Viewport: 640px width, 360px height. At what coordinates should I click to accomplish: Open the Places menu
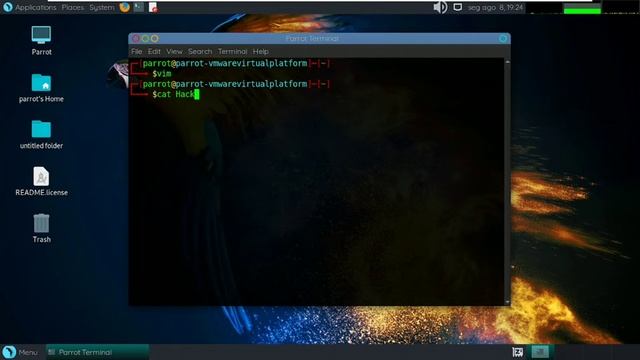tap(73, 7)
